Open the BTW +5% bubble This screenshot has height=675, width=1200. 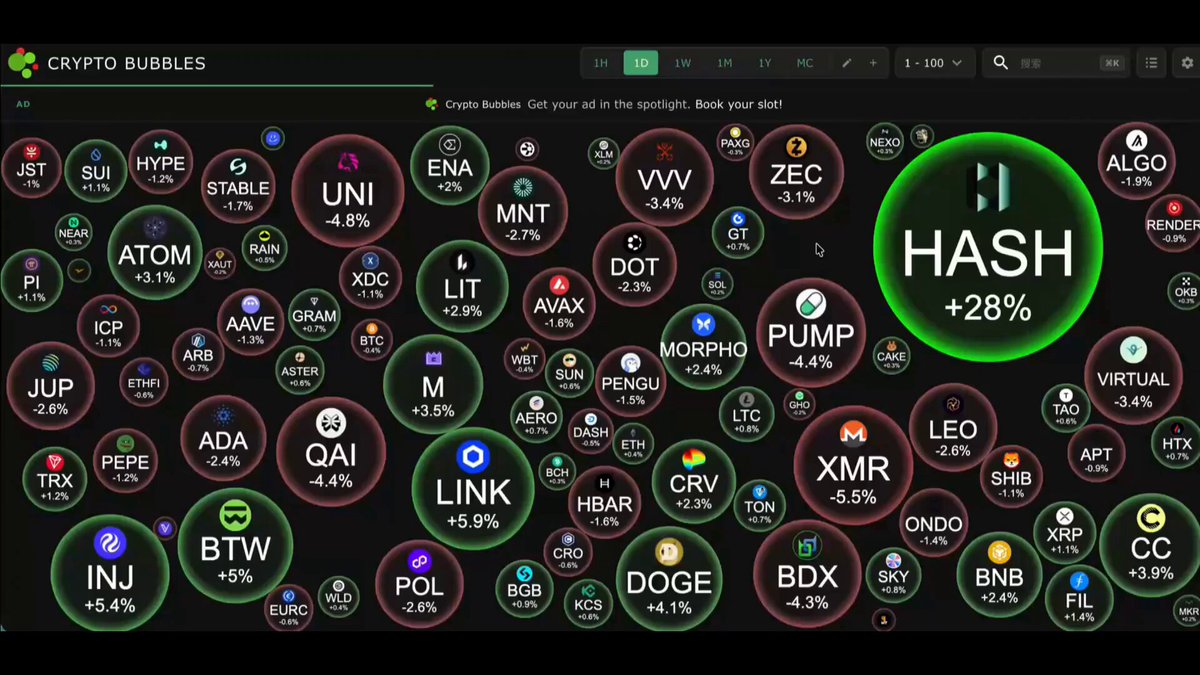(x=235, y=545)
